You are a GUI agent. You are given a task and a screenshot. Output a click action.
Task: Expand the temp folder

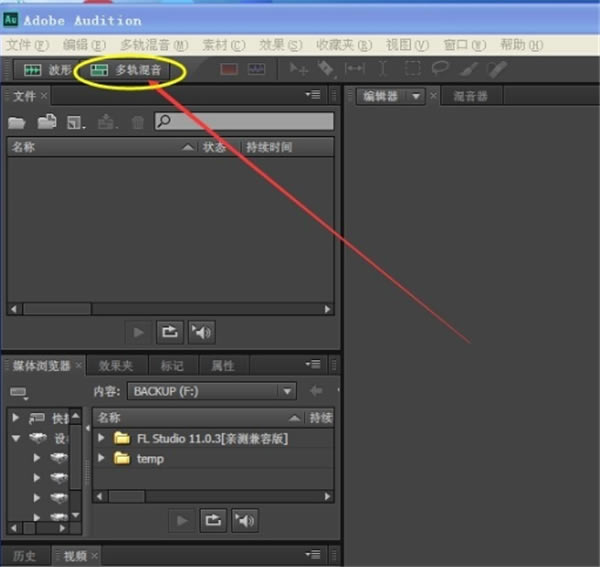[101, 458]
